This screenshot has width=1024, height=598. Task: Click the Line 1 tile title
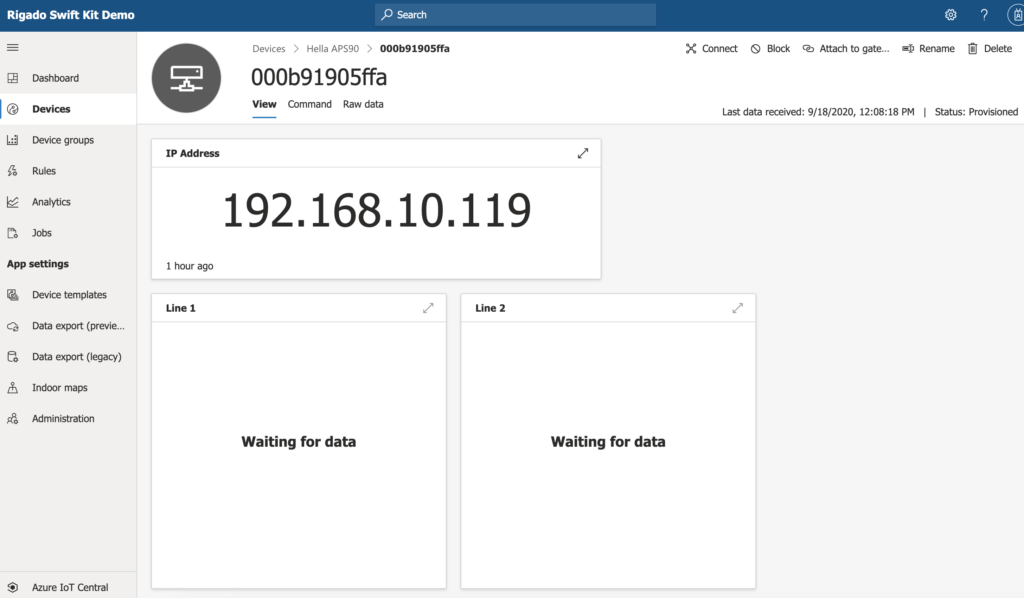180,308
